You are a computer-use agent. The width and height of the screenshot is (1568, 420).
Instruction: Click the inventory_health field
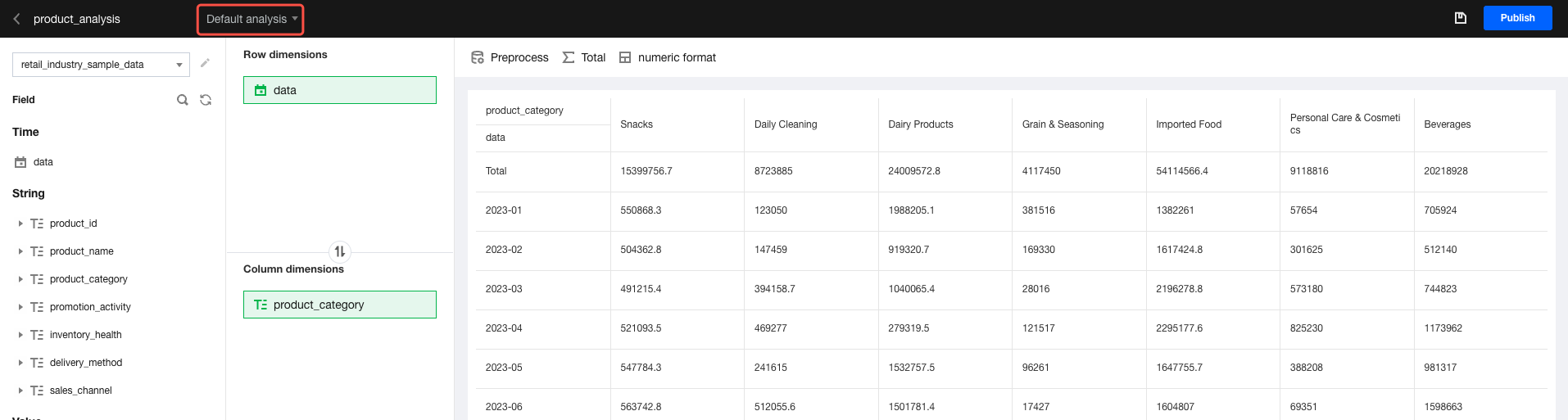click(x=85, y=335)
